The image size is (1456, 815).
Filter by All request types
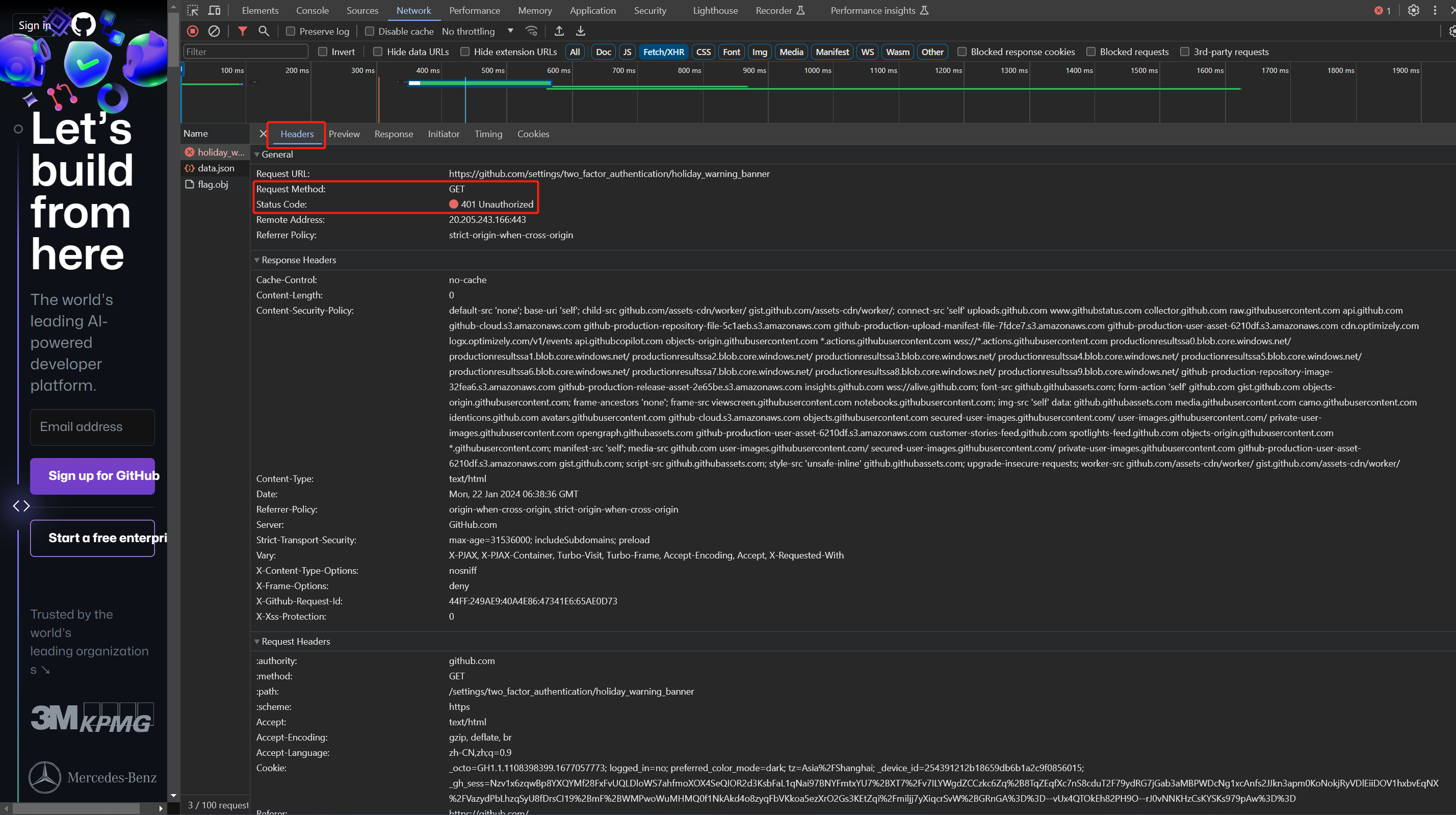(575, 52)
